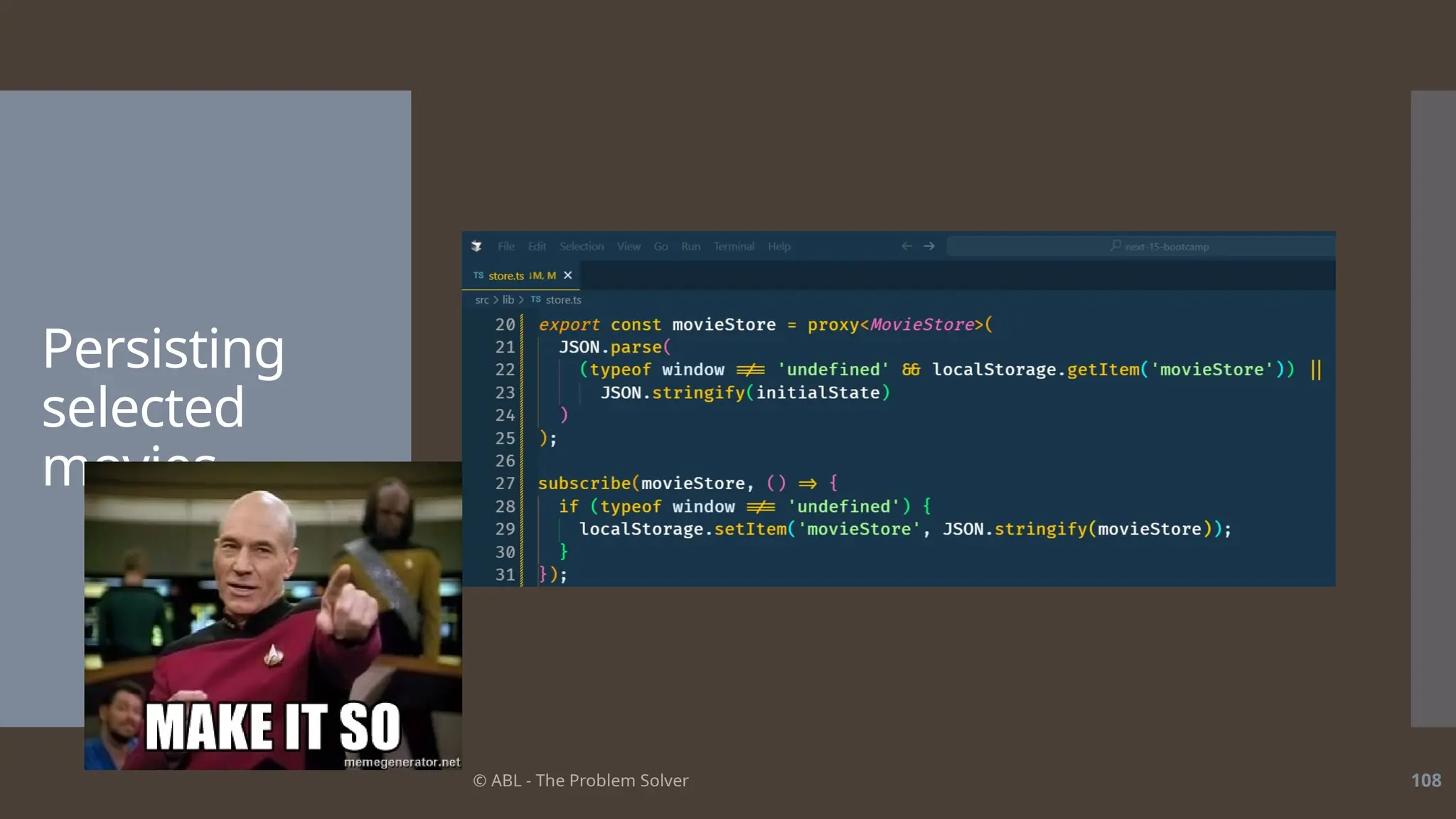Image resolution: width=1456 pixels, height=819 pixels.
Task: Close the store.ts editor tab
Action: 567,275
